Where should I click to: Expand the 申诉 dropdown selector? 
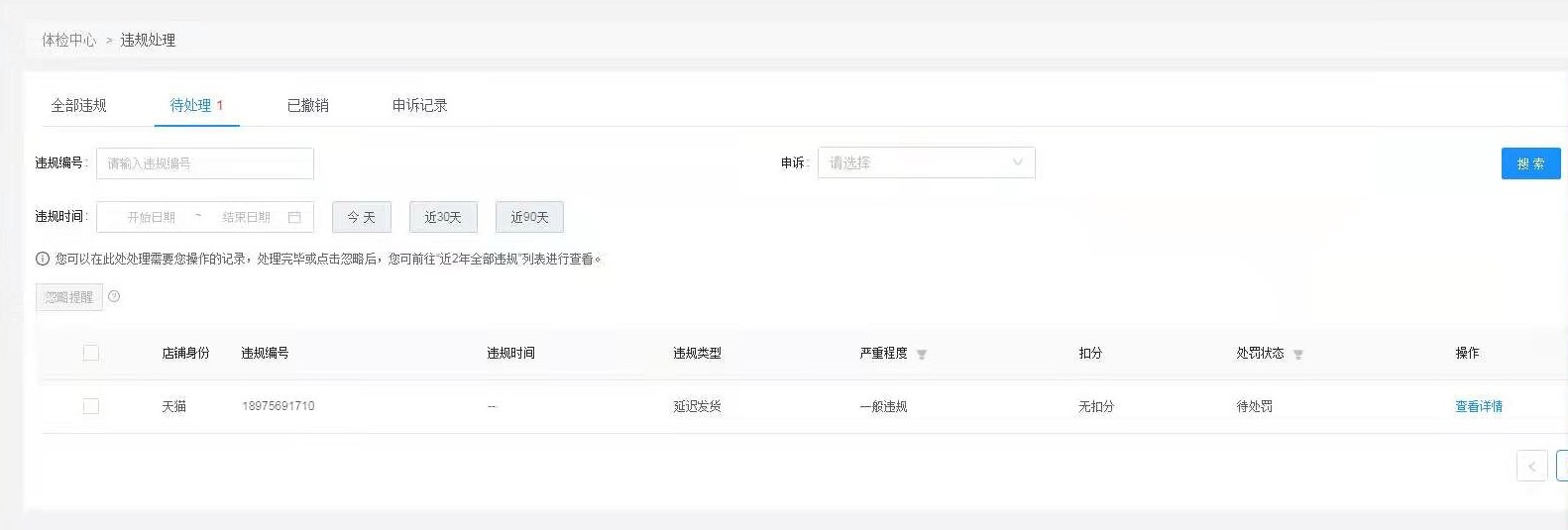pyautogui.click(x=926, y=162)
